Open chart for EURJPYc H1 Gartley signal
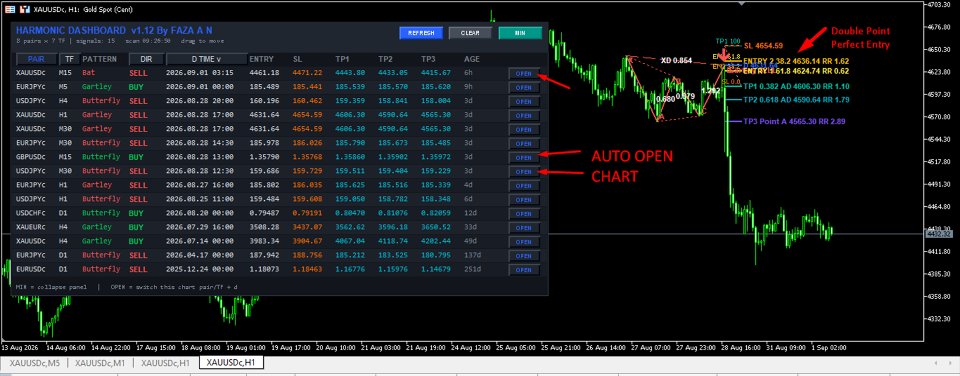 [524, 186]
